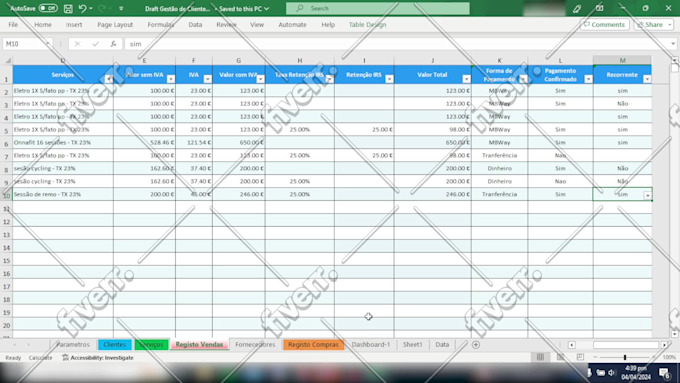Open the View tab
This screenshot has height=383, width=680.
tap(257, 25)
